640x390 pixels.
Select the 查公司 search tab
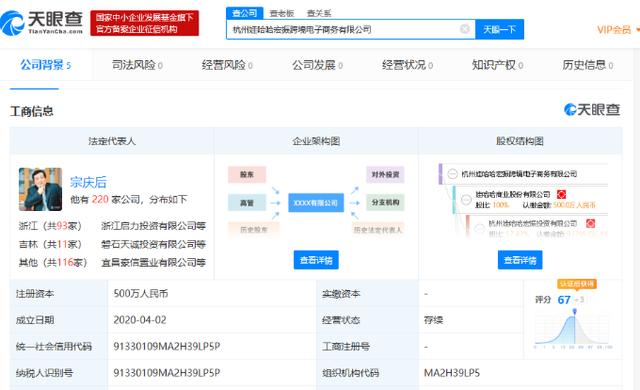pos(244,13)
